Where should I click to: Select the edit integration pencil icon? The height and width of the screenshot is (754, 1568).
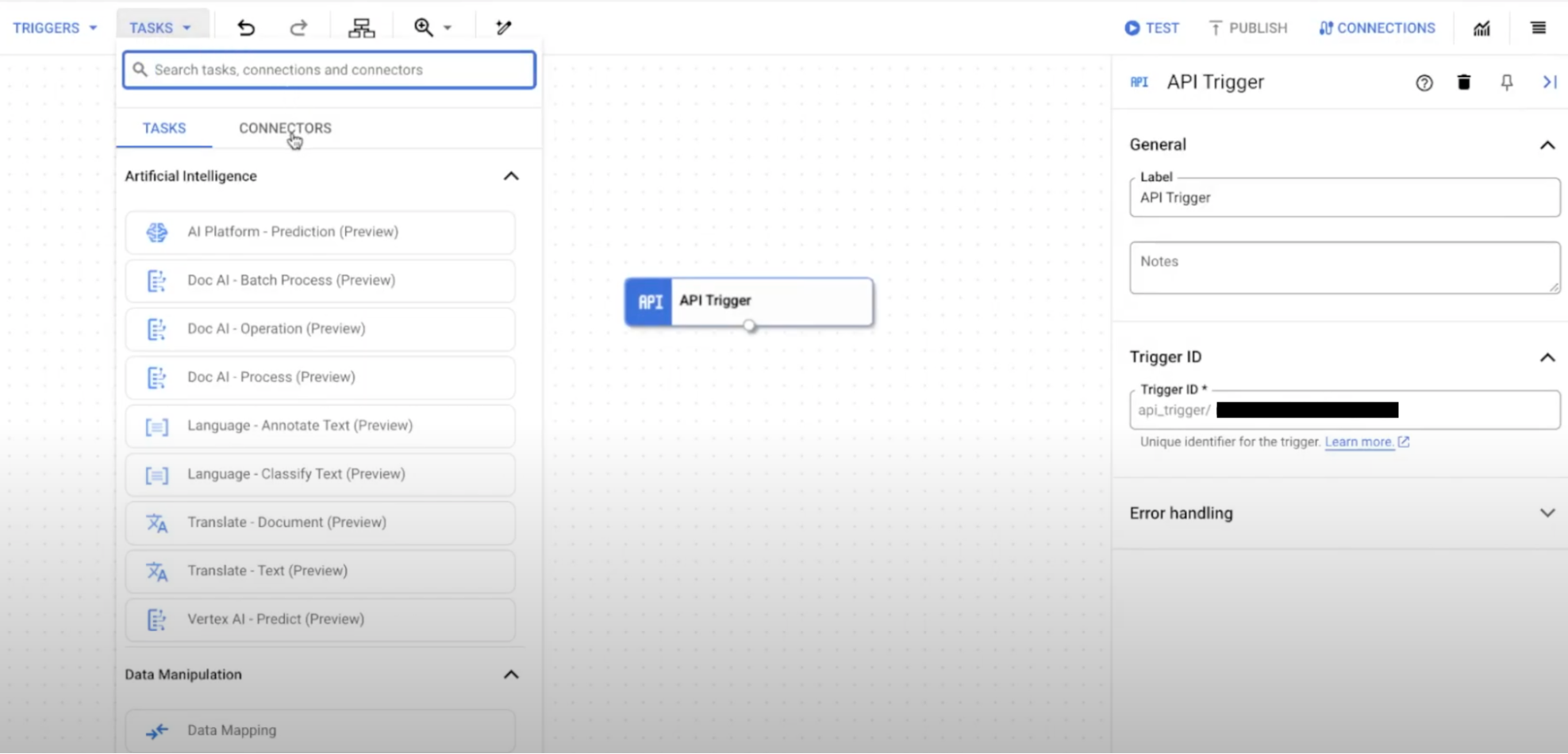[503, 28]
